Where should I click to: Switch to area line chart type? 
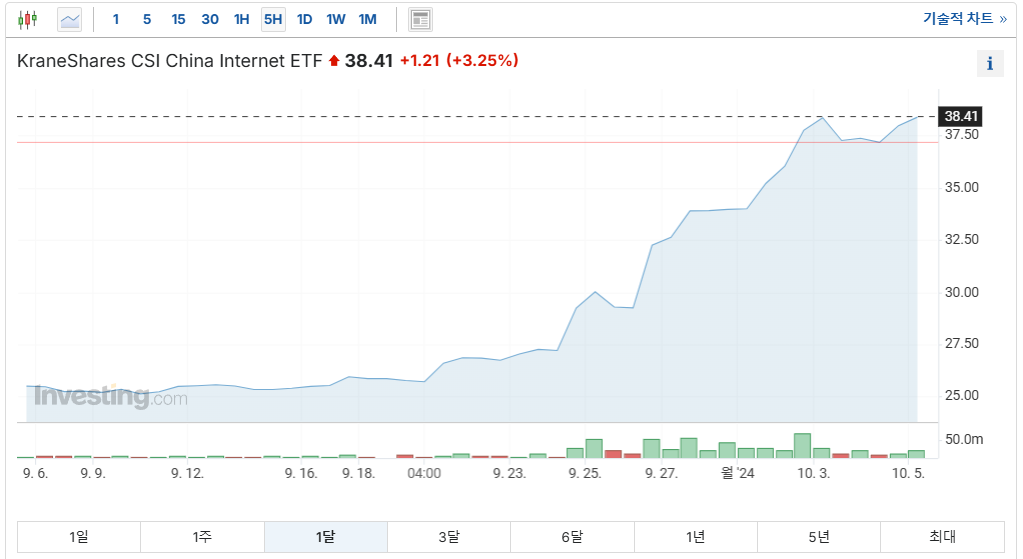[x=69, y=20]
